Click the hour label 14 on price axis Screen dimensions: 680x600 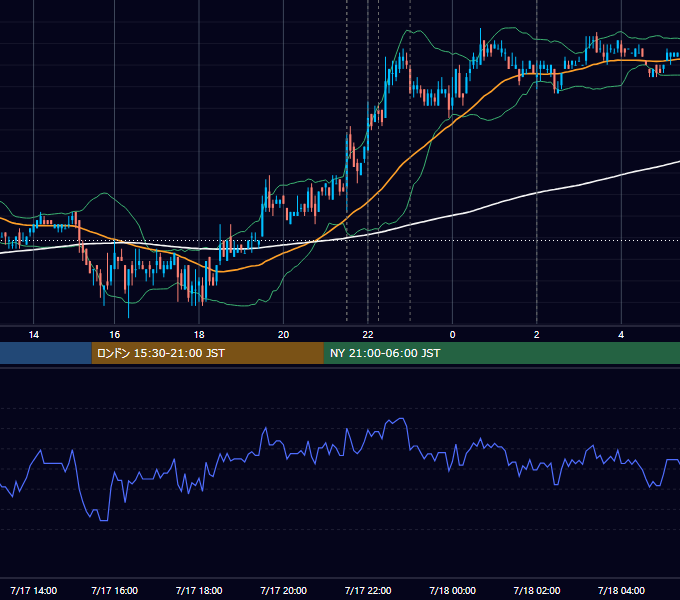tap(33, 335)
